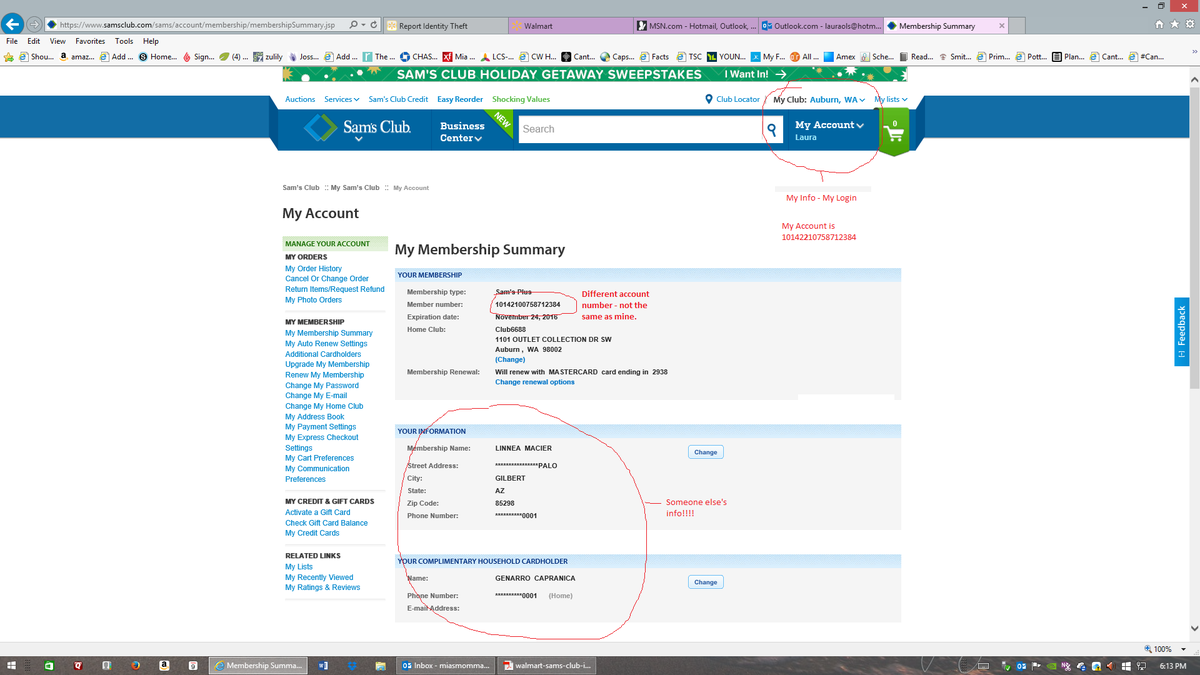Viewport: 1200px width, 675px height.
Task: Switch to the Walmart tab
Action: click(570, 26)
